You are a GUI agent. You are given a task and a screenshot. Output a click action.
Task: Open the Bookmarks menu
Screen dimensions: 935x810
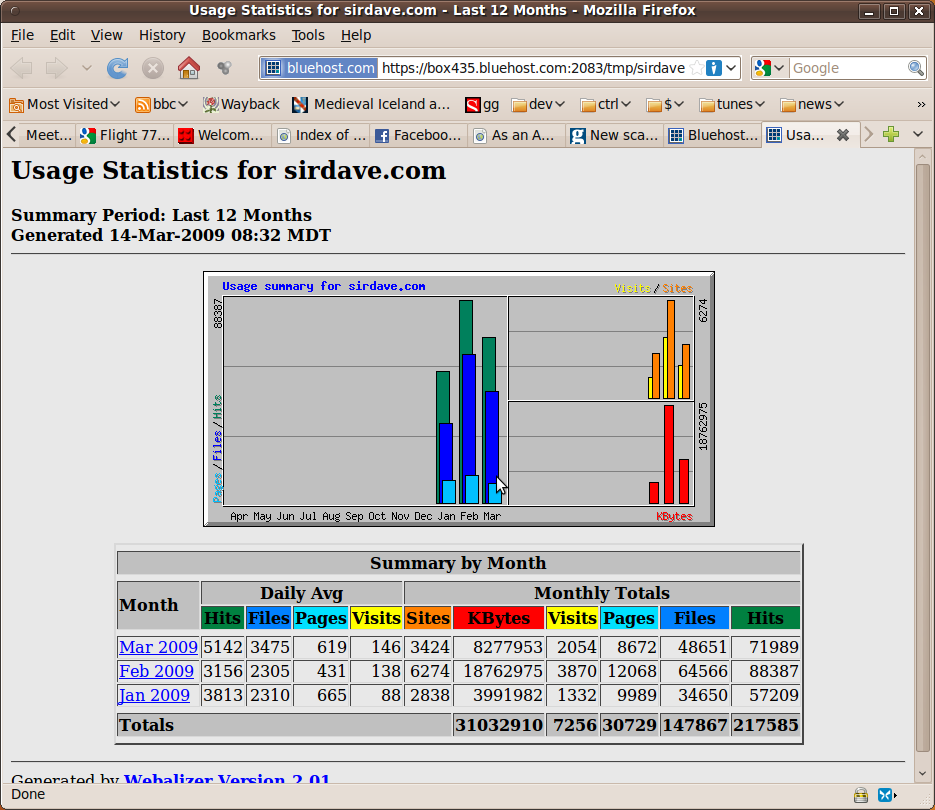pyautogui.click(x=238, y=35)
